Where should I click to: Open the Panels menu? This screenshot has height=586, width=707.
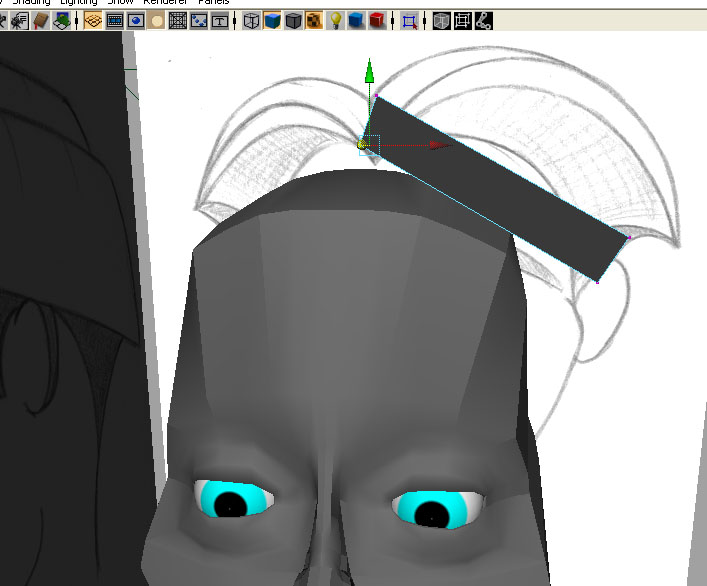(x=214, y=2)
